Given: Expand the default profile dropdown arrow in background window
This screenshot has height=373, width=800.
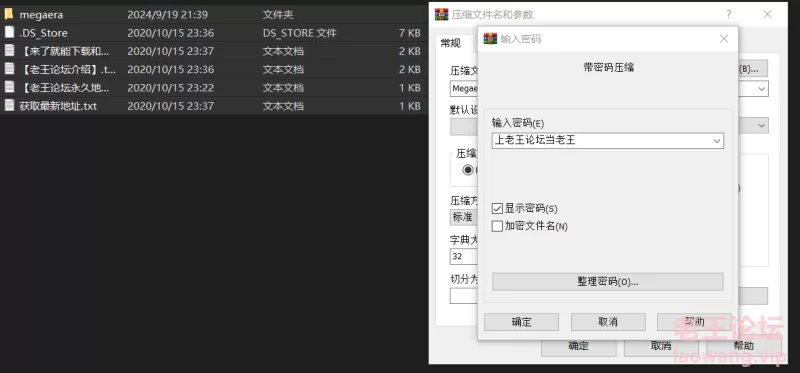Looking at the screenshot, I should [762, 126].
